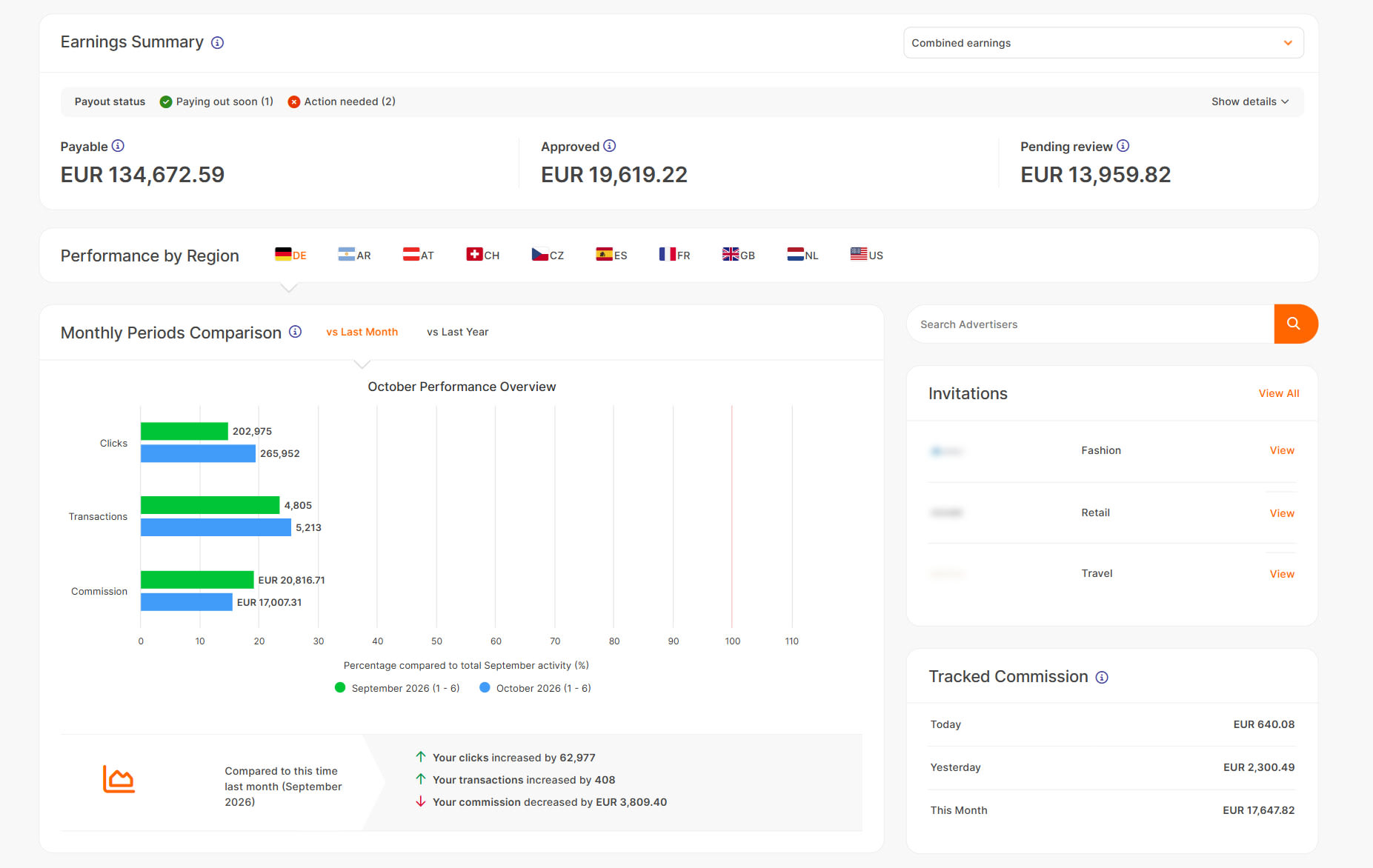View the Fashion invitation
The width and height of the screenshot is (1373, 868).
click(1282, 450)
